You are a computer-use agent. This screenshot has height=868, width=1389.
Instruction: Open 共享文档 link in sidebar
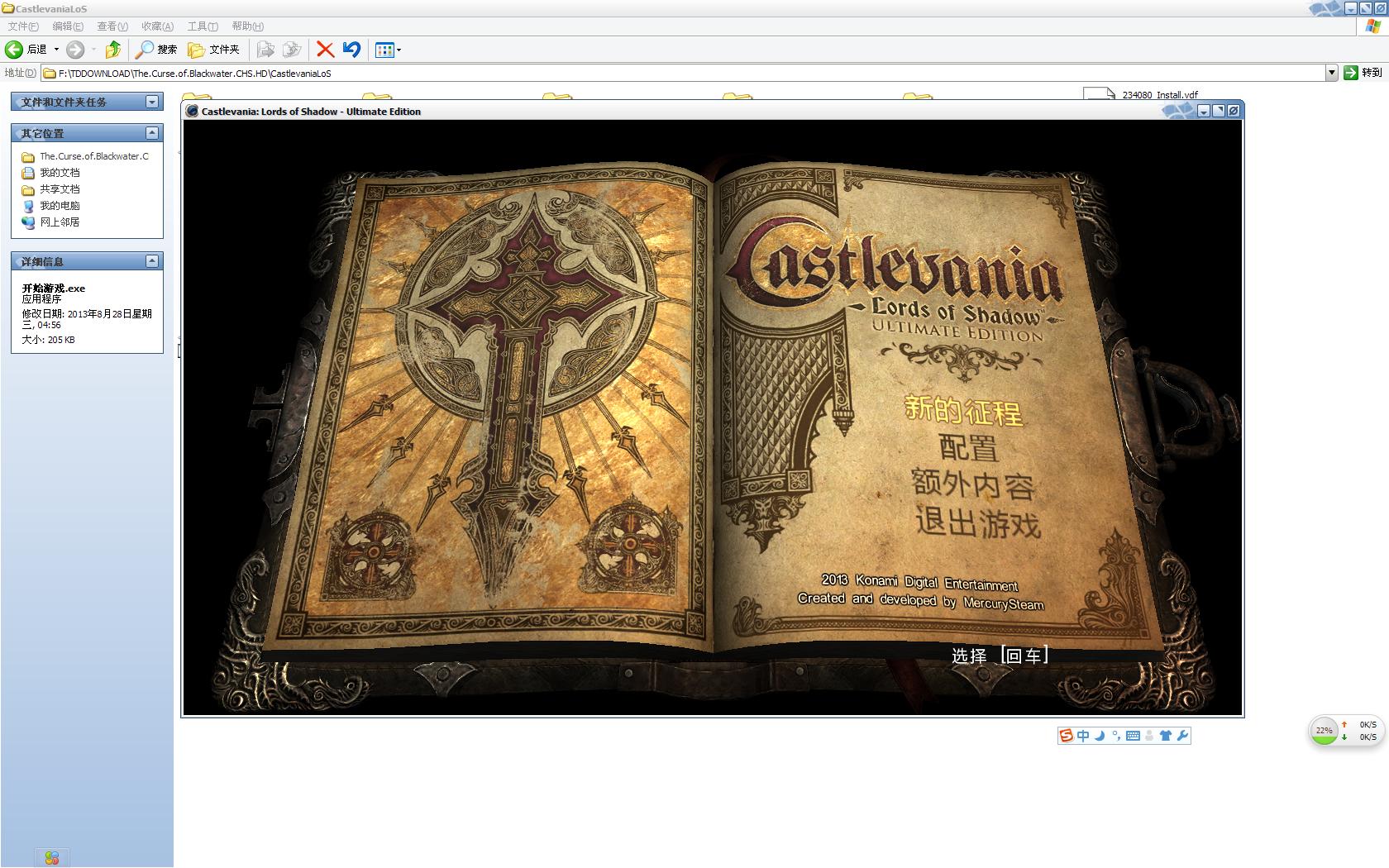51,189
